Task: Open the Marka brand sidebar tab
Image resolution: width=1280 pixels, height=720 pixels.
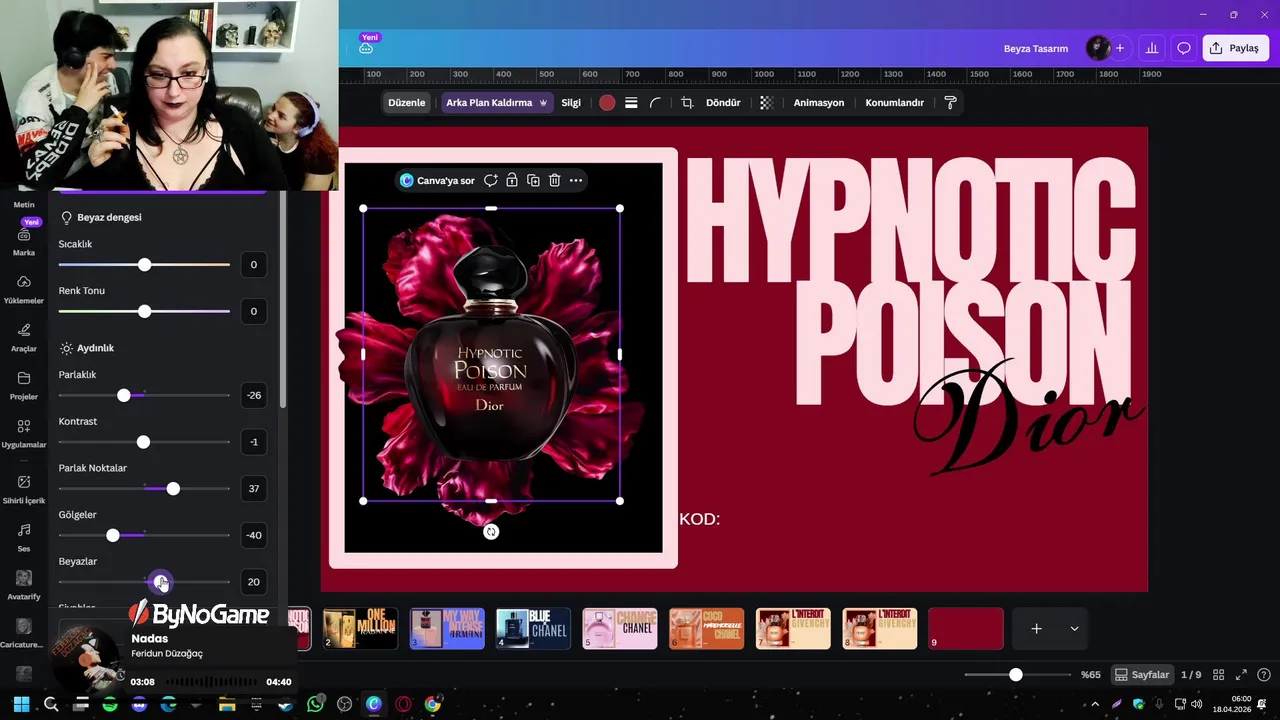Action: pos(24,240)
